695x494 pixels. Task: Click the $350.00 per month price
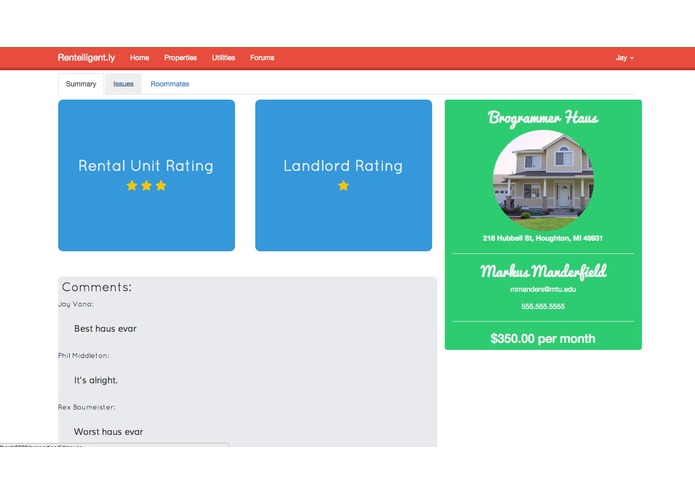pos(543,338)
